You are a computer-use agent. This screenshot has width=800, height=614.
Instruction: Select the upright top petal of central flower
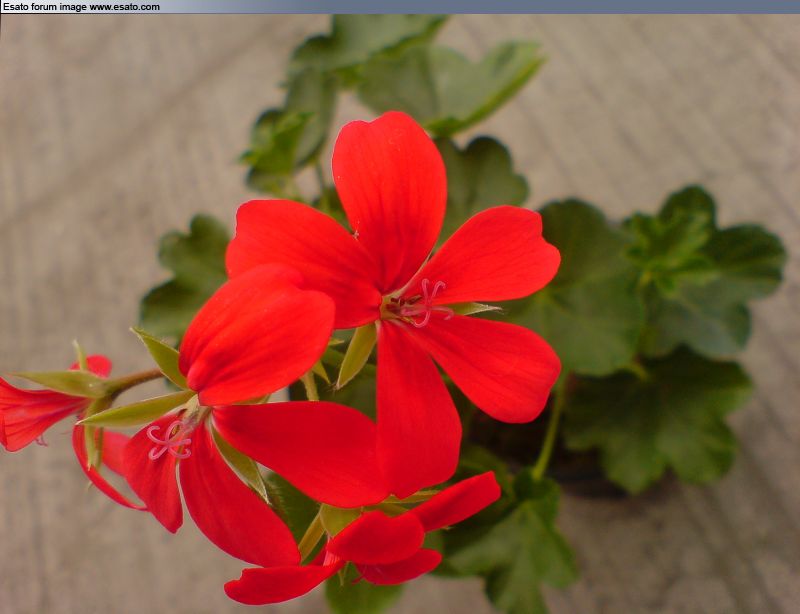click(390, 190)
